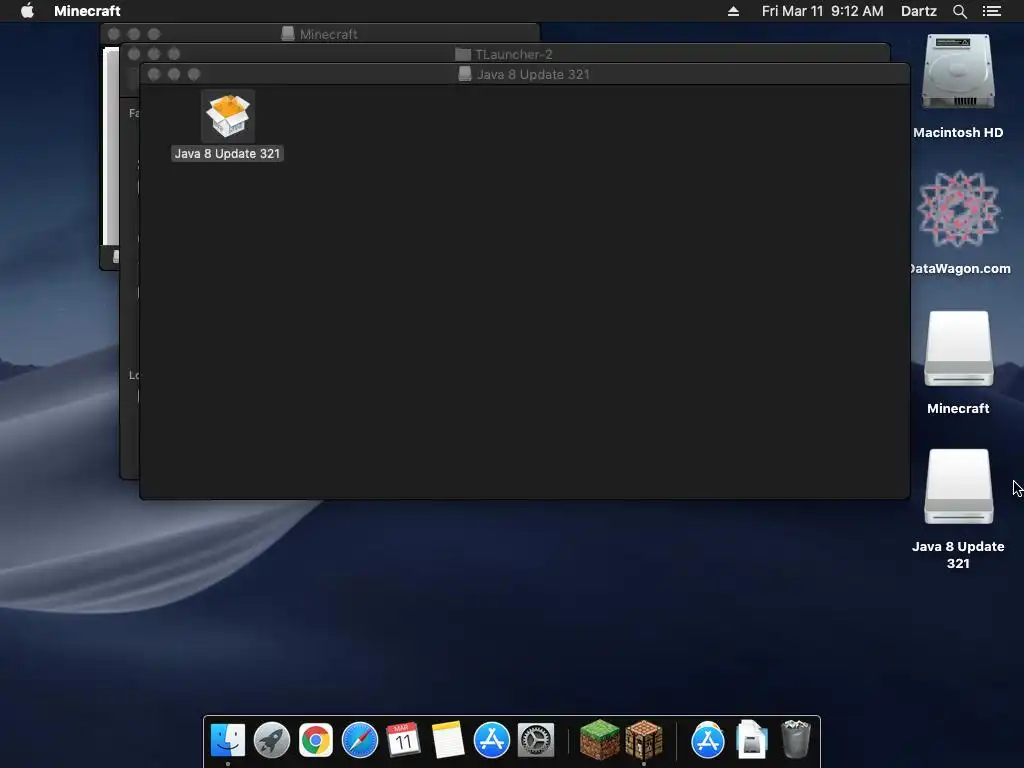
Task: Click the eject icon in the menu bar
Action: pyautogui.click(x=733, y=11)
